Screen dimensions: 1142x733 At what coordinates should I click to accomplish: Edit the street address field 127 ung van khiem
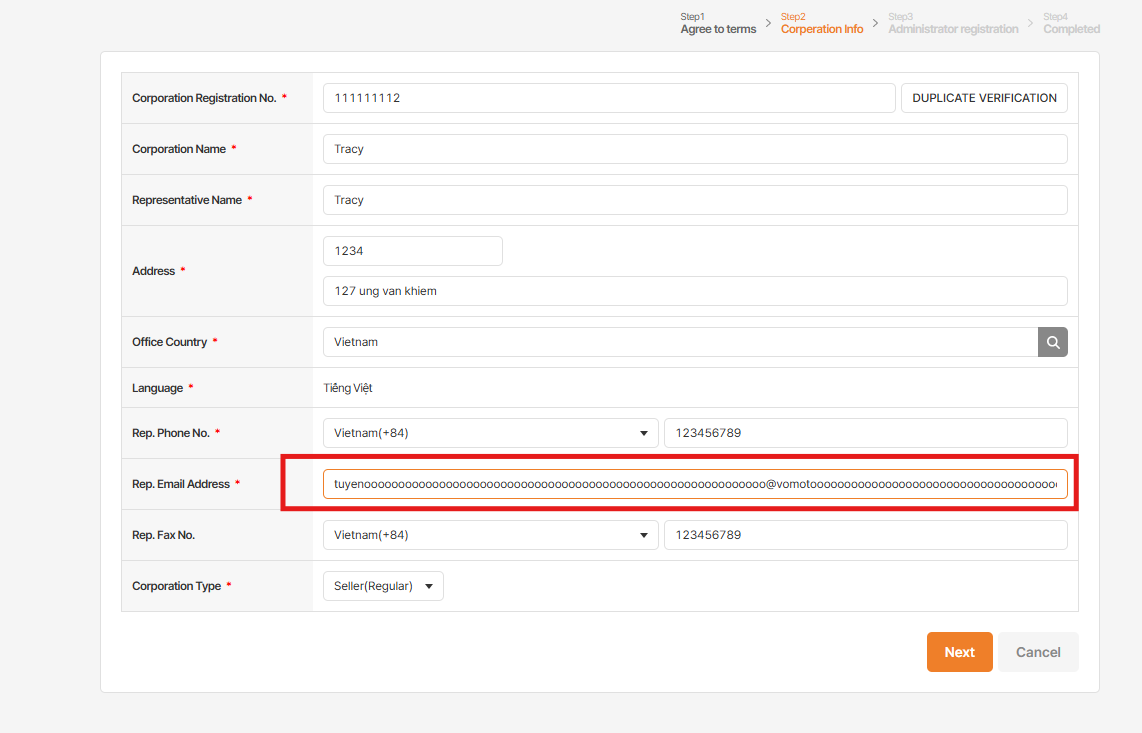pos(695,291)
